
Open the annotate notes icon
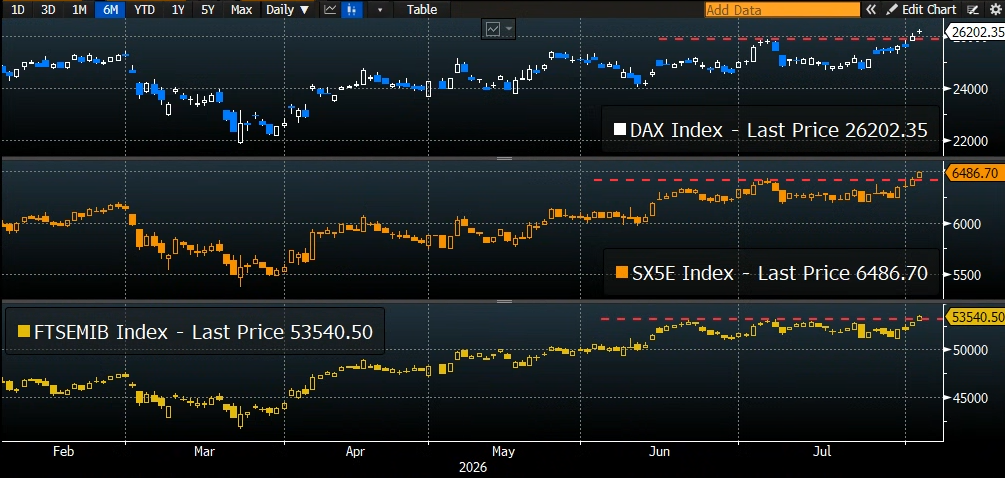973,10
